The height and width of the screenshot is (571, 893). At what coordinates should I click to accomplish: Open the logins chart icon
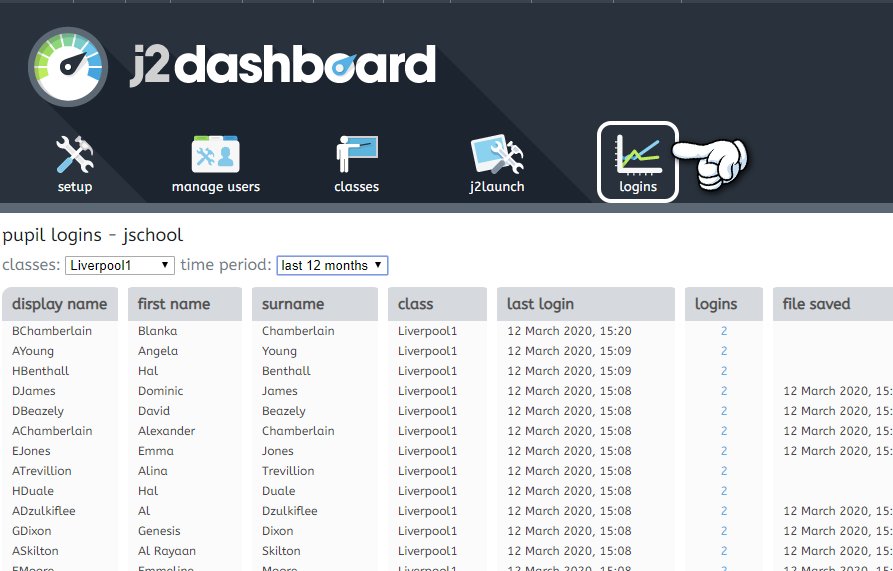click(x=638, y=155)
